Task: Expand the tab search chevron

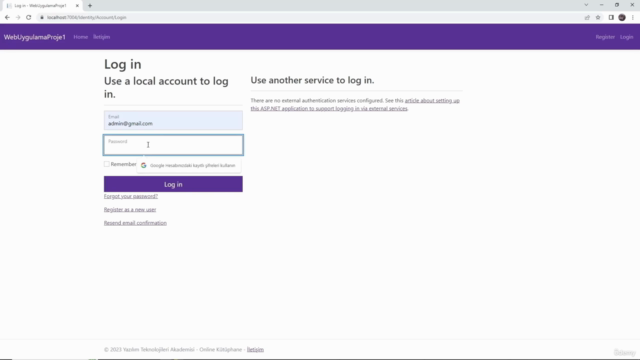Action: click(586, 5)
